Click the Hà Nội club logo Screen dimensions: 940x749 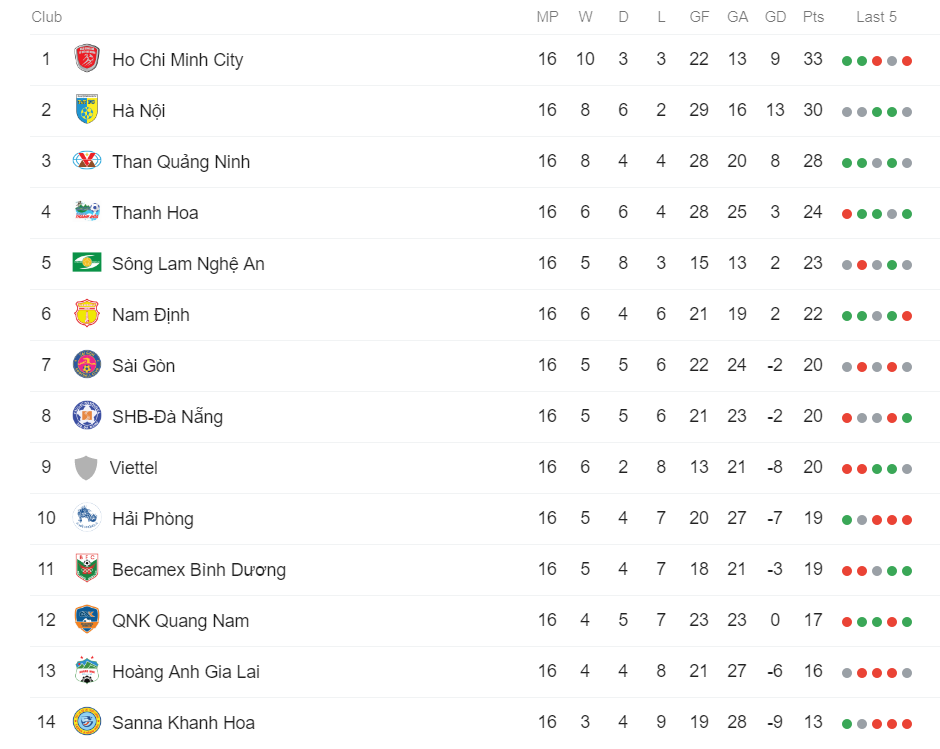click(x=87, y=109)
